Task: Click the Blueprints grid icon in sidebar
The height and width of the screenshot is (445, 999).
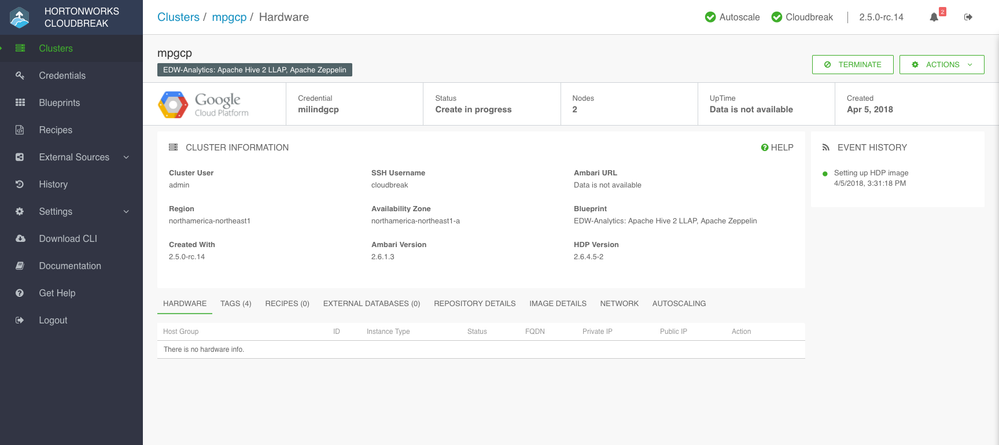Action: [x=20, y=103]
